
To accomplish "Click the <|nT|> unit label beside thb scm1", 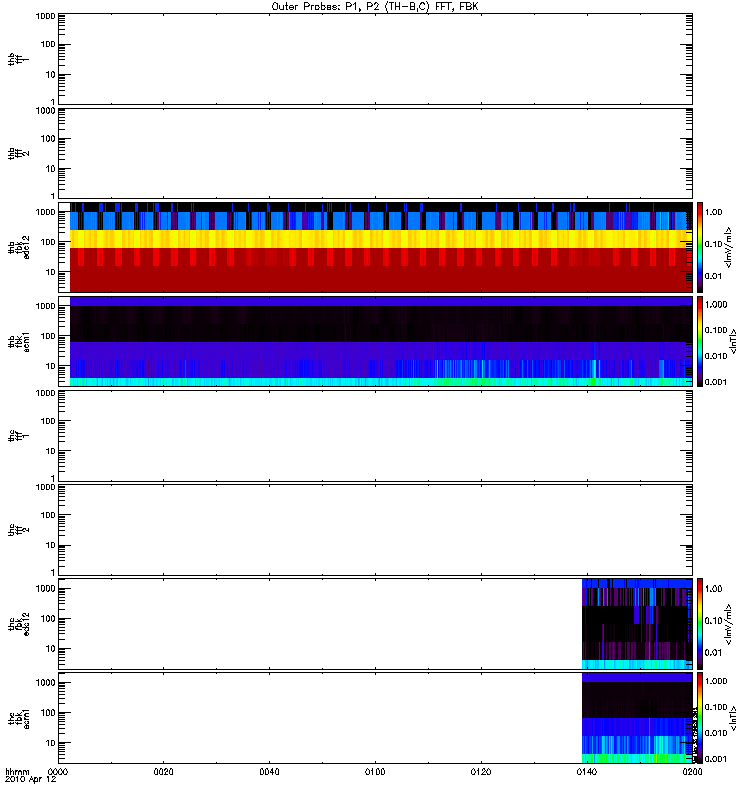I will click(x=733, y=341).
